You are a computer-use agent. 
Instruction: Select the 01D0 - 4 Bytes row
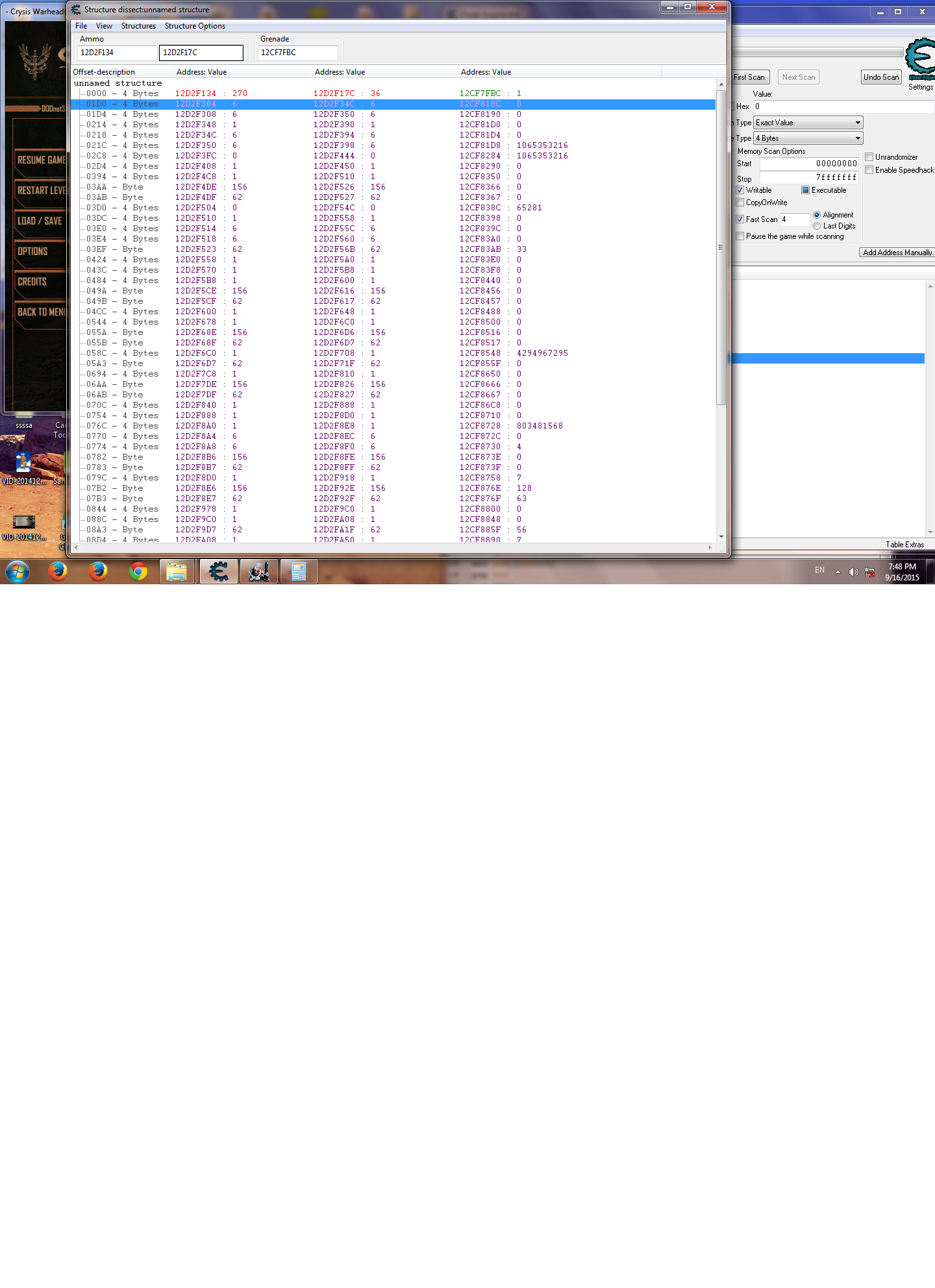[393, 104]
